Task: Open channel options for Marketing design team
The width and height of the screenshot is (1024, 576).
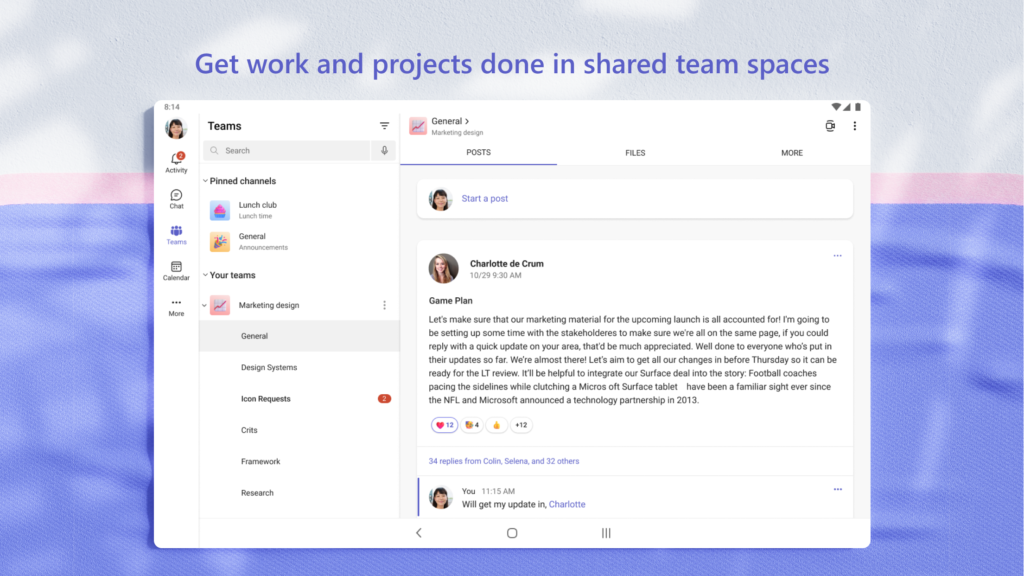Action: pos(385,305)
